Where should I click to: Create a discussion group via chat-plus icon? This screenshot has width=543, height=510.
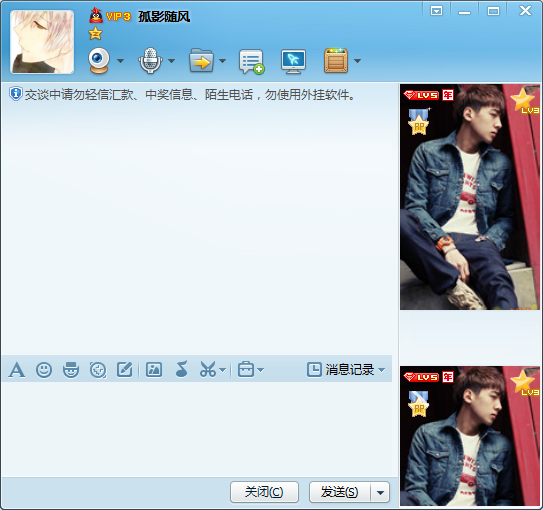pyautogui.click(x=252, y=62)
